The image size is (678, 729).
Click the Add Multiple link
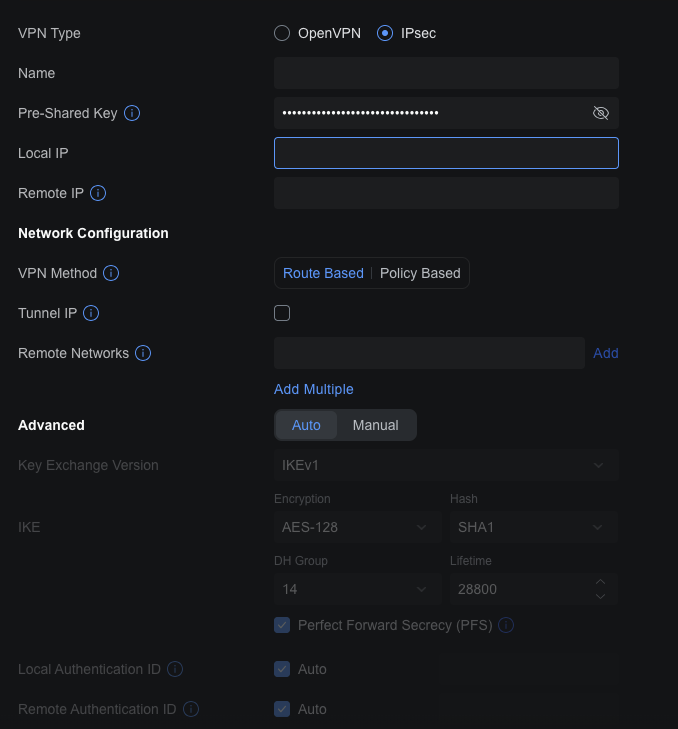pos(313,389)
